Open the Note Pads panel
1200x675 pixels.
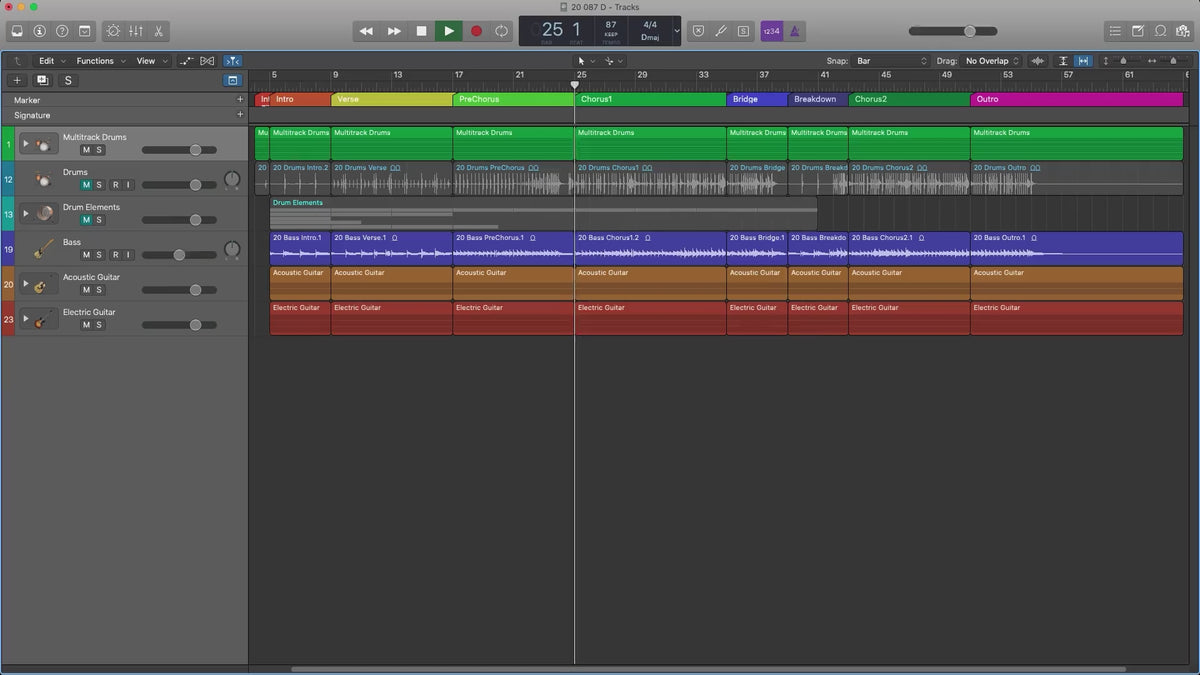[1139, 31]
